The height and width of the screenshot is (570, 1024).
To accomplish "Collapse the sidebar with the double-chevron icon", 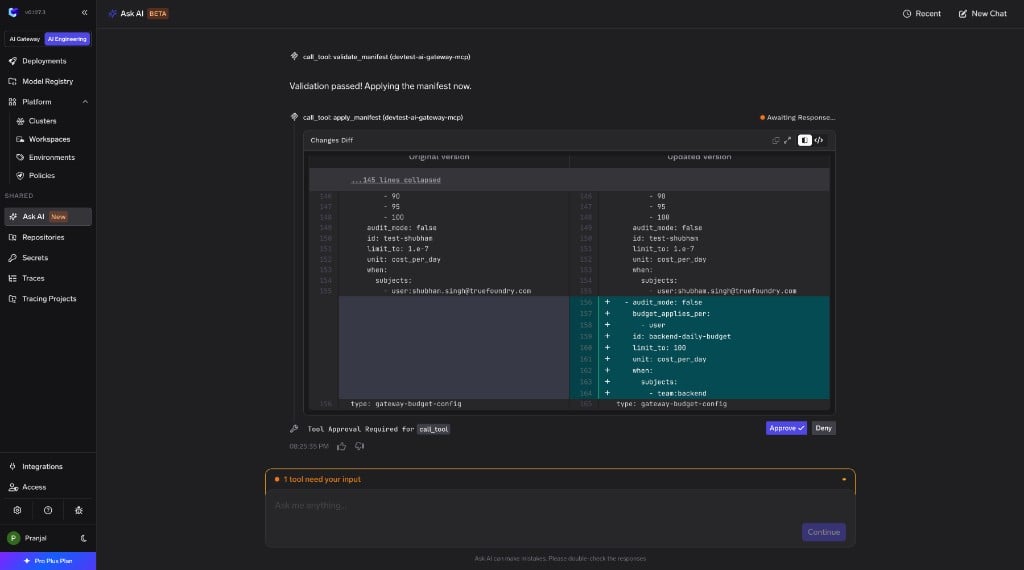I will coord(84,12).
